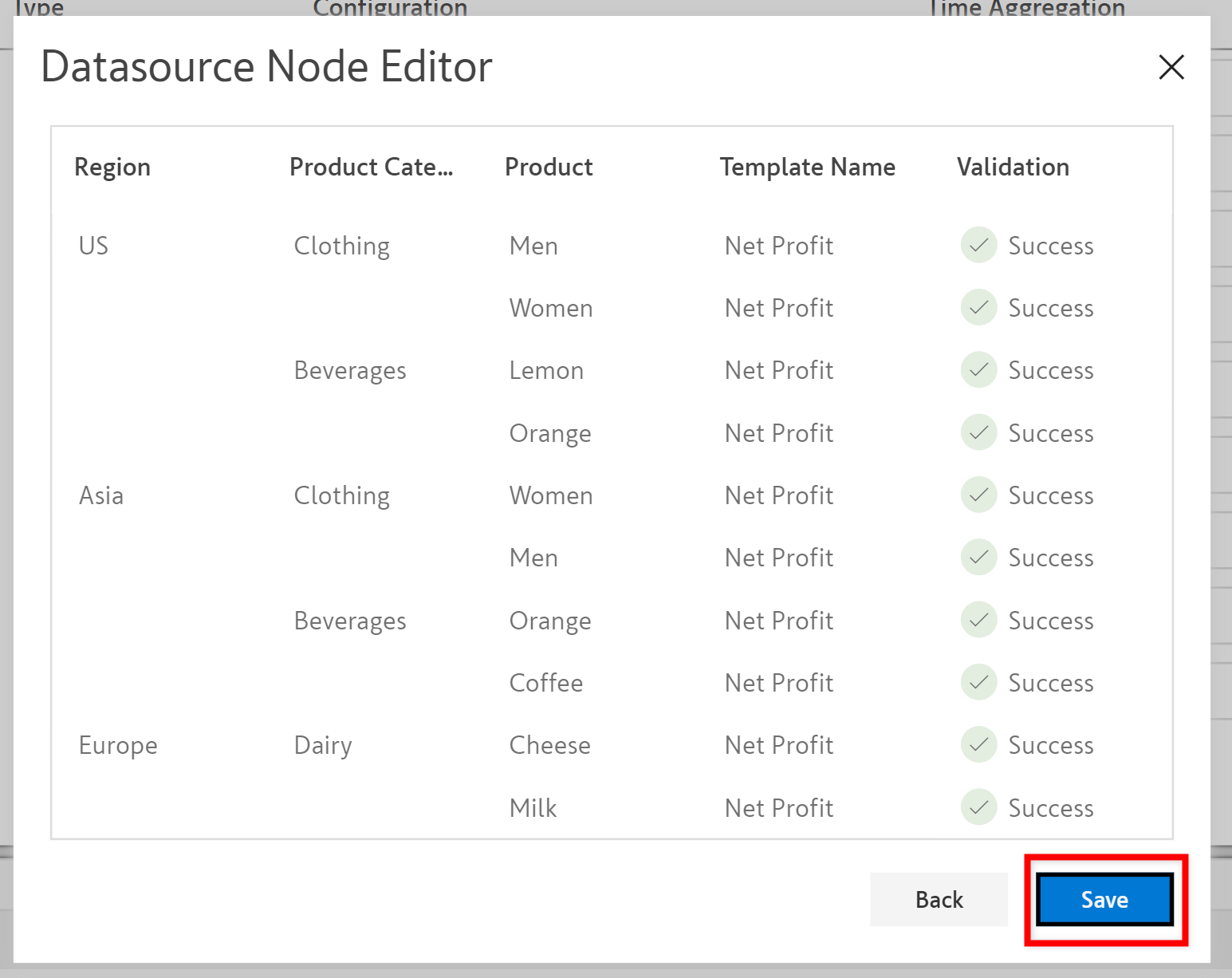Select the Dairy product category cell
The width and height of the screenshot is (1232, 978).
pyautogui.click(x=323, y=745)
